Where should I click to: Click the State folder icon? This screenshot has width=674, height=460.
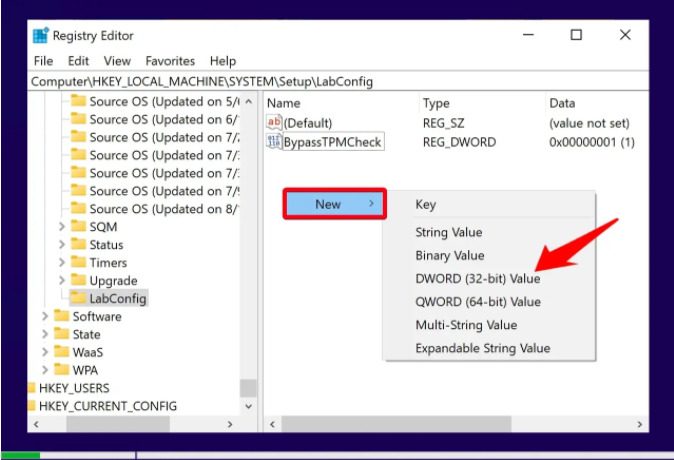click(x=61, y=334)
